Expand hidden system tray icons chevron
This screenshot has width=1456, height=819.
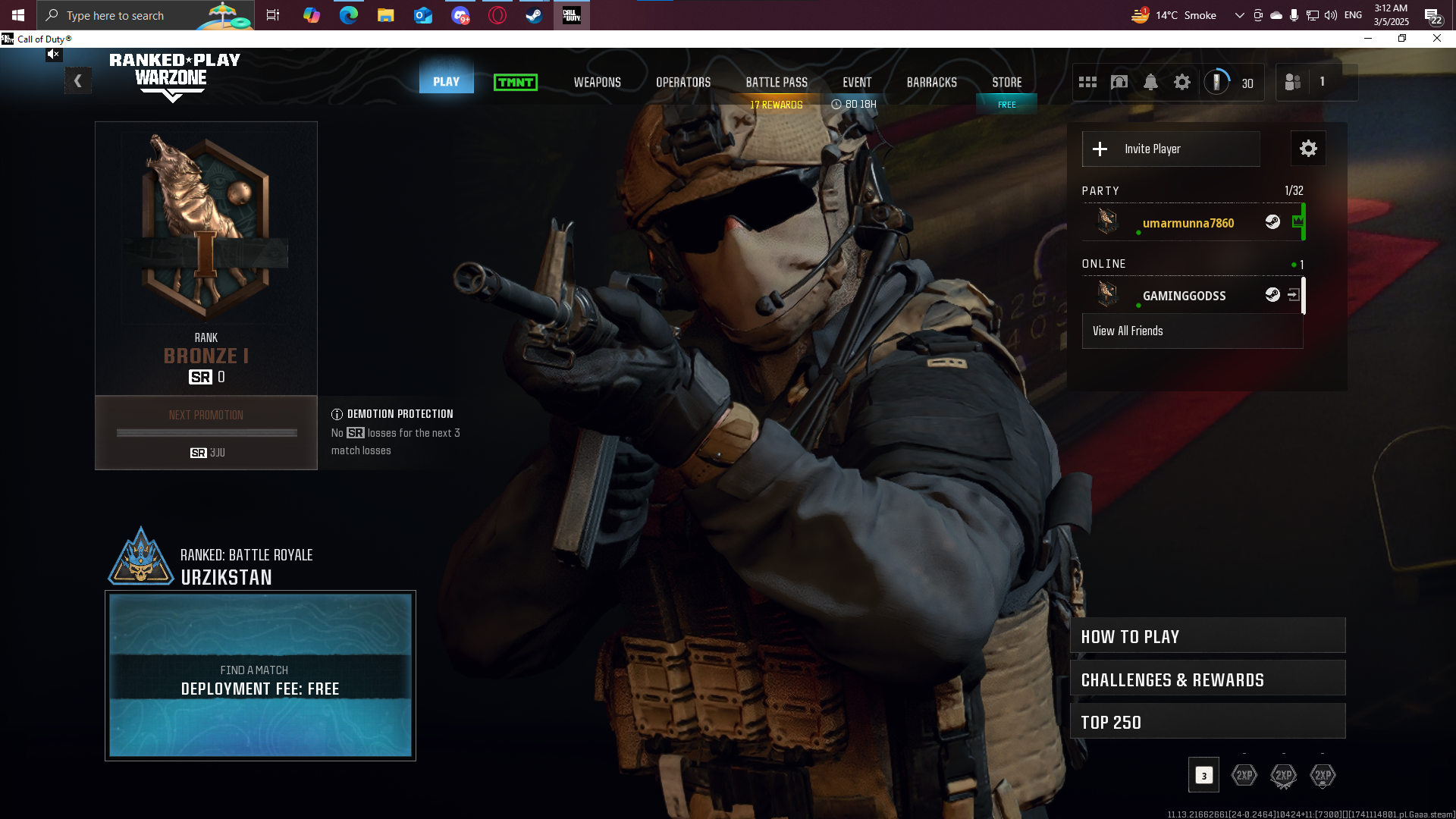pyautogui.click(x=1239, y=15)
